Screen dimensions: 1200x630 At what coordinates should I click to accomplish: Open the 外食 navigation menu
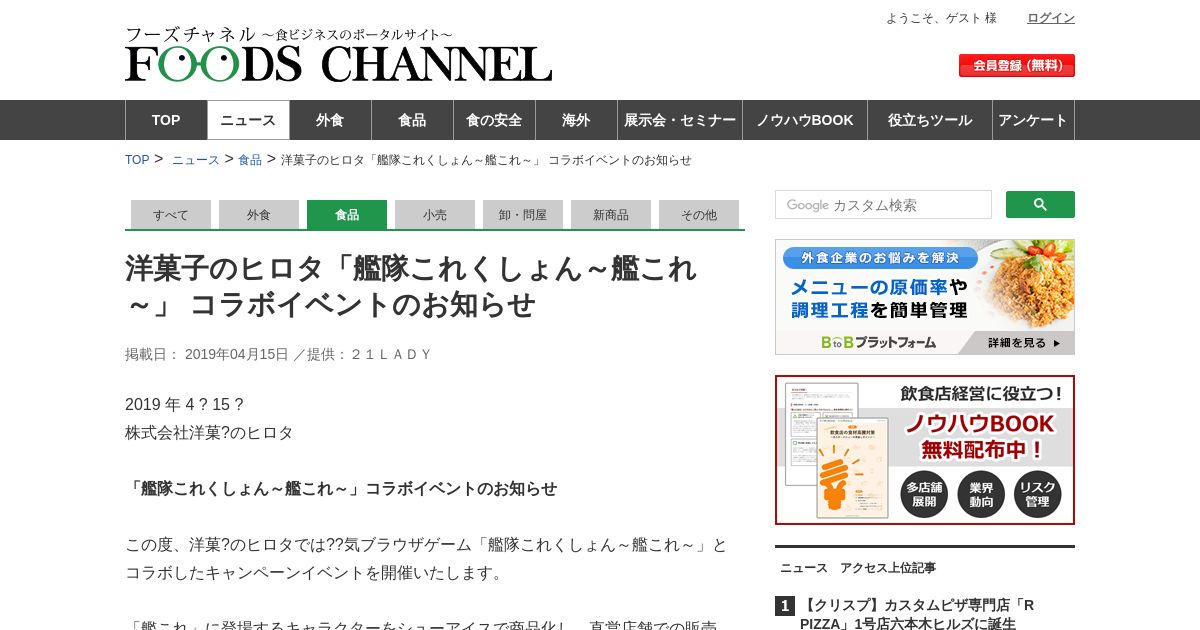(x=330, y=120)
